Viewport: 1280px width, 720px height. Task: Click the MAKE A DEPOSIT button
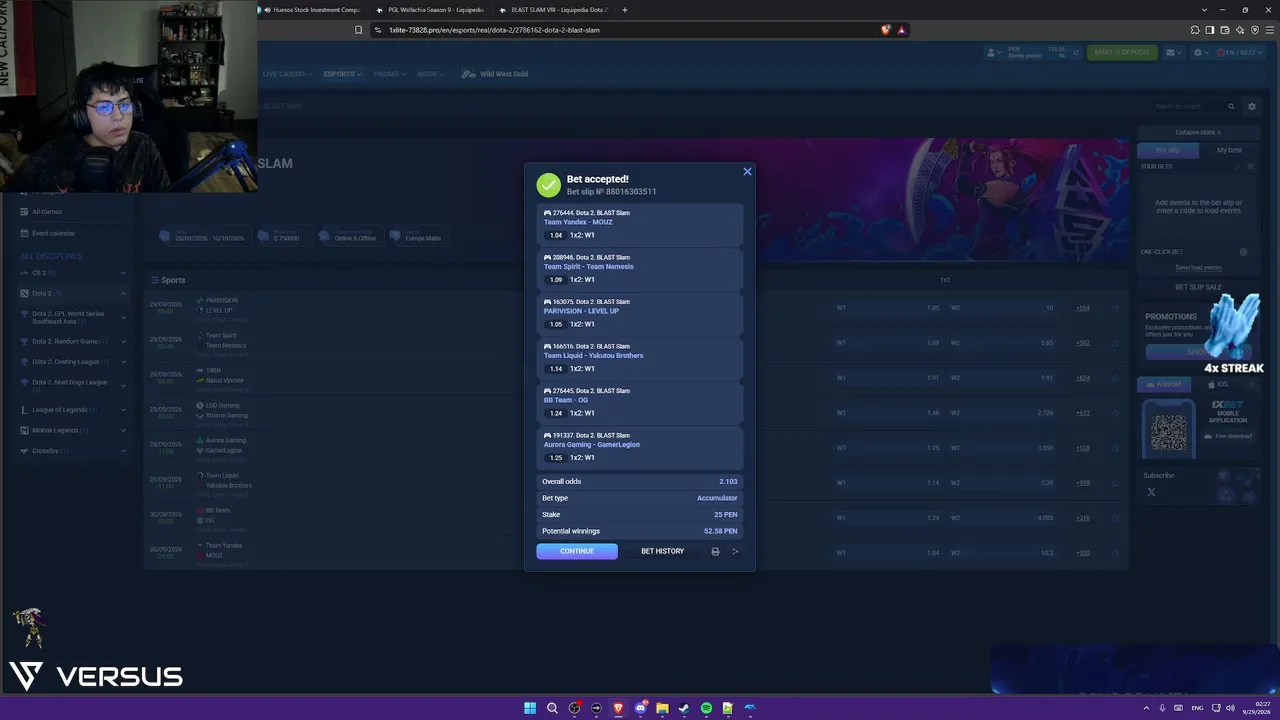[1122, 52]
